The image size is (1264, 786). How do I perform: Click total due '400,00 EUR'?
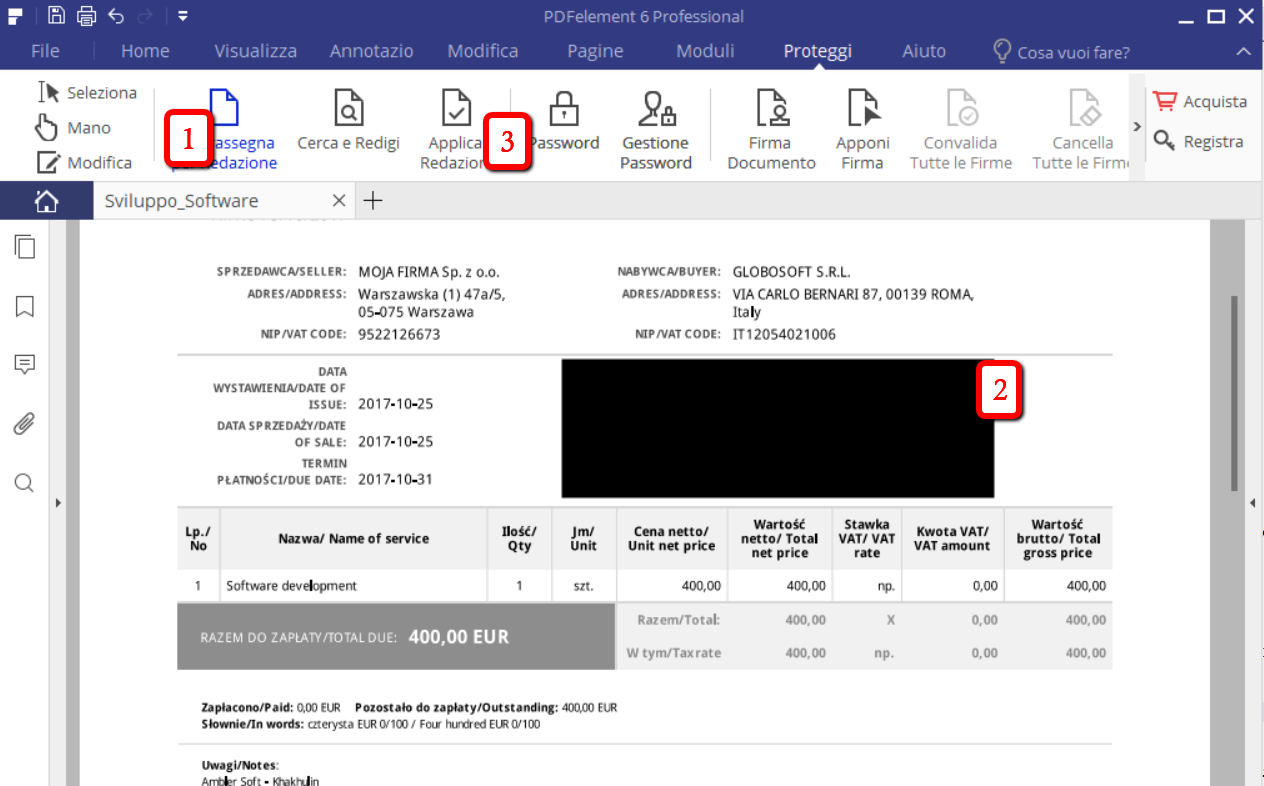(x=459, y=637)
